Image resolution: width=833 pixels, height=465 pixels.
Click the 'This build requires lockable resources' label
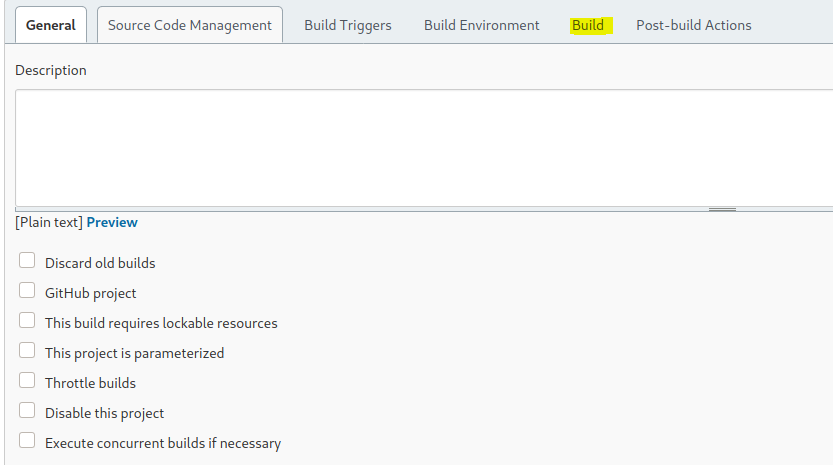coord(161,323)
